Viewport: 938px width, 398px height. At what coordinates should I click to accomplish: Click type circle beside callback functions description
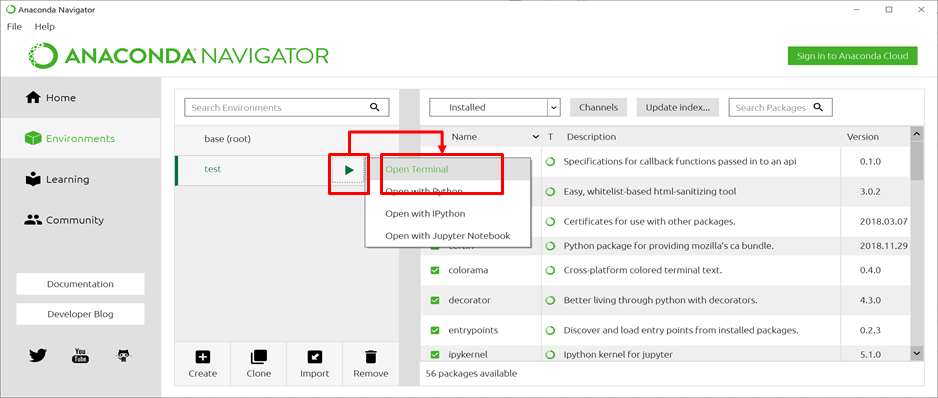click(x=550, y=162)
